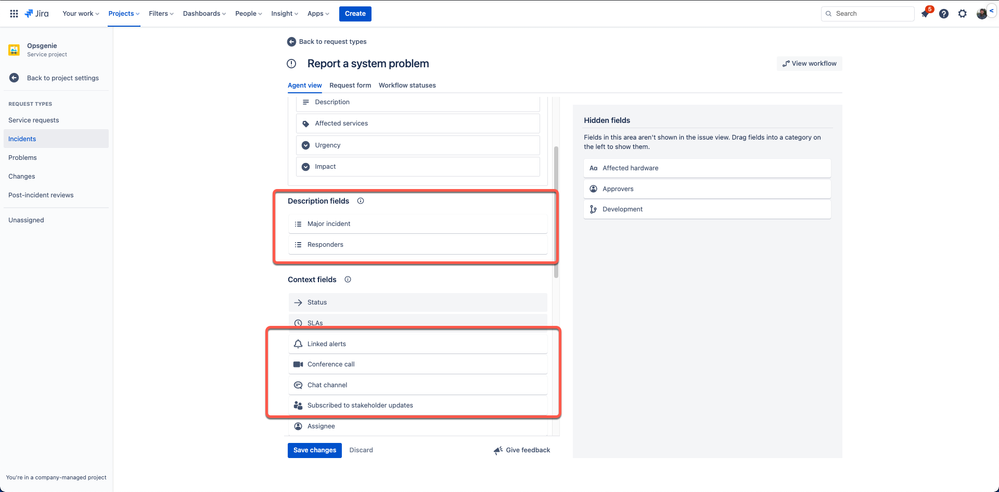
Task: Click the Approvers person icon in Hidden fields
Action: 593,189
